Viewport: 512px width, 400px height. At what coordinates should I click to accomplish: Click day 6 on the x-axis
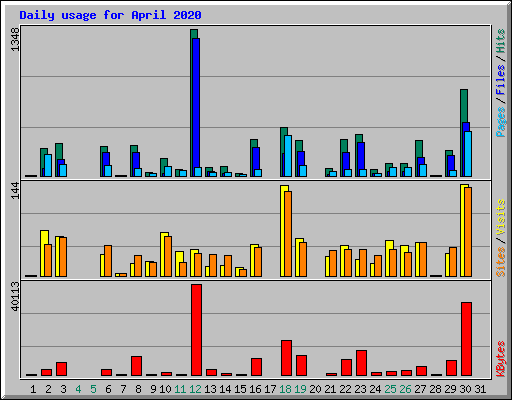tap(108, 389)
